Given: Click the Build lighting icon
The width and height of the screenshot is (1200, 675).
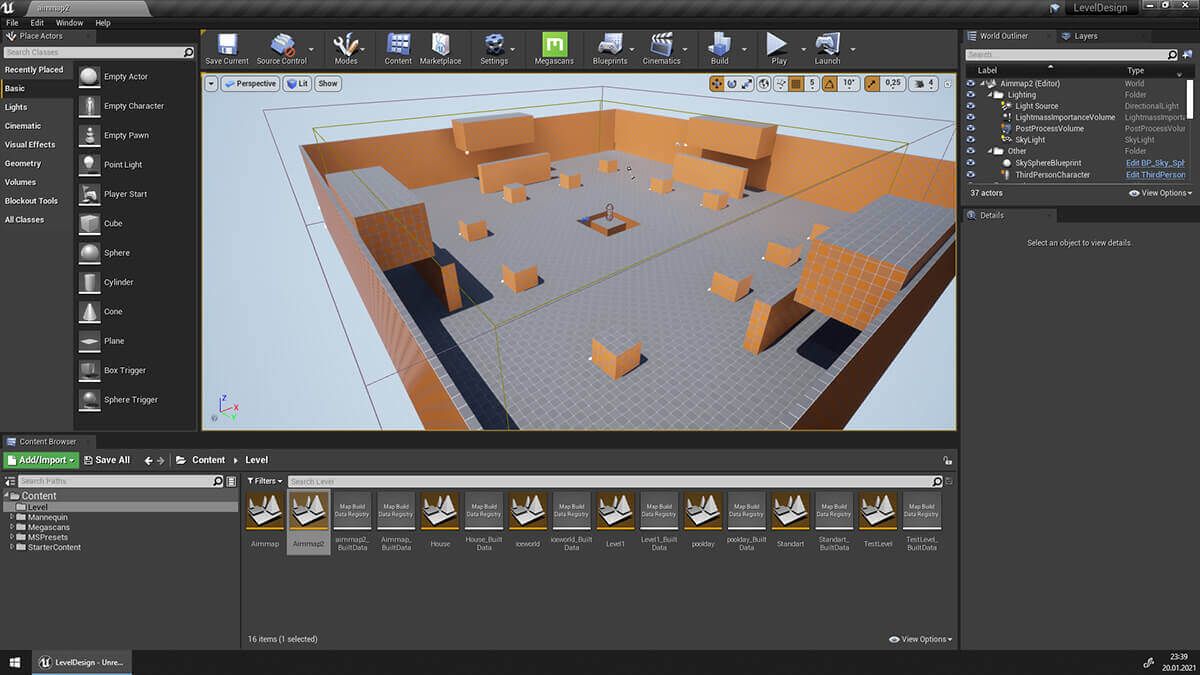Looking at the screenshot, I should 719,45.
